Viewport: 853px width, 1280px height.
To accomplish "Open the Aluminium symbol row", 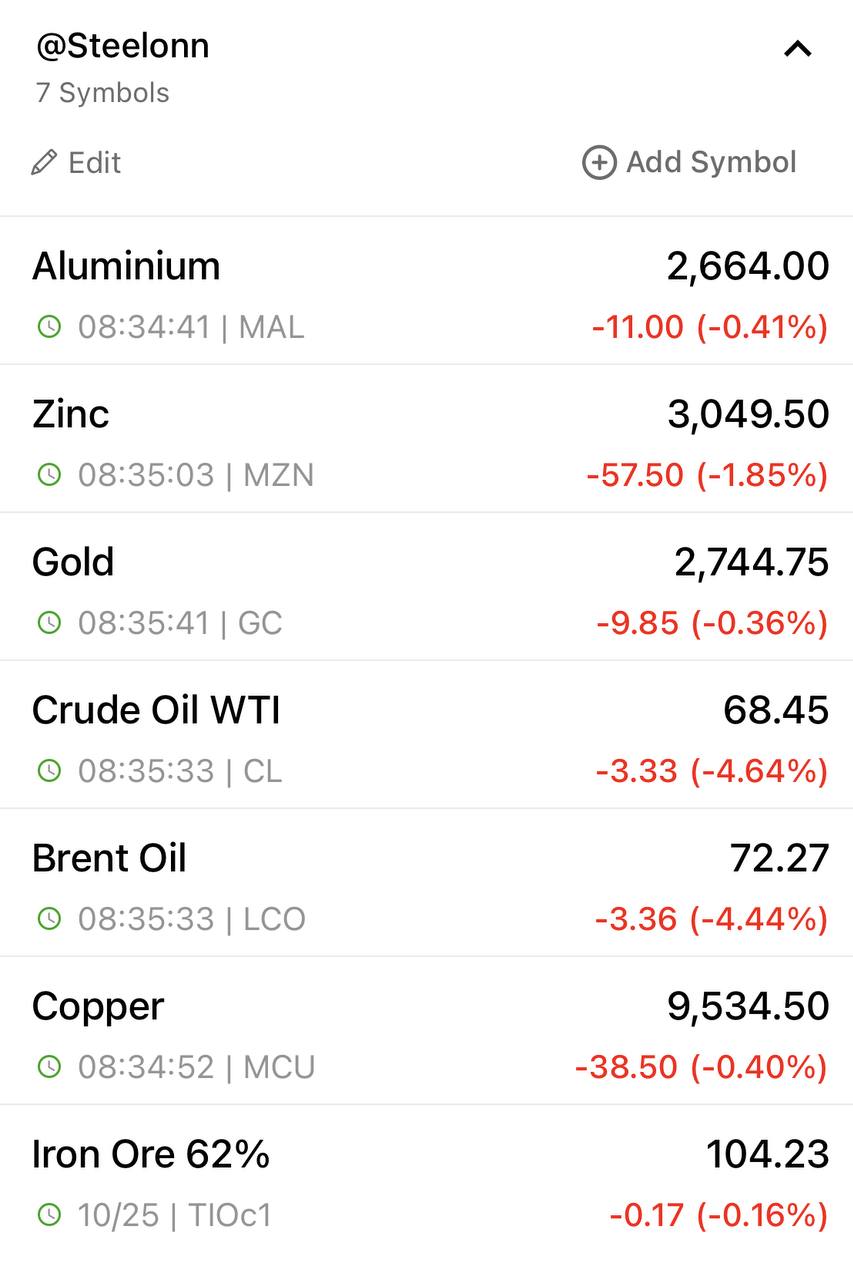I will coord(426,291).
